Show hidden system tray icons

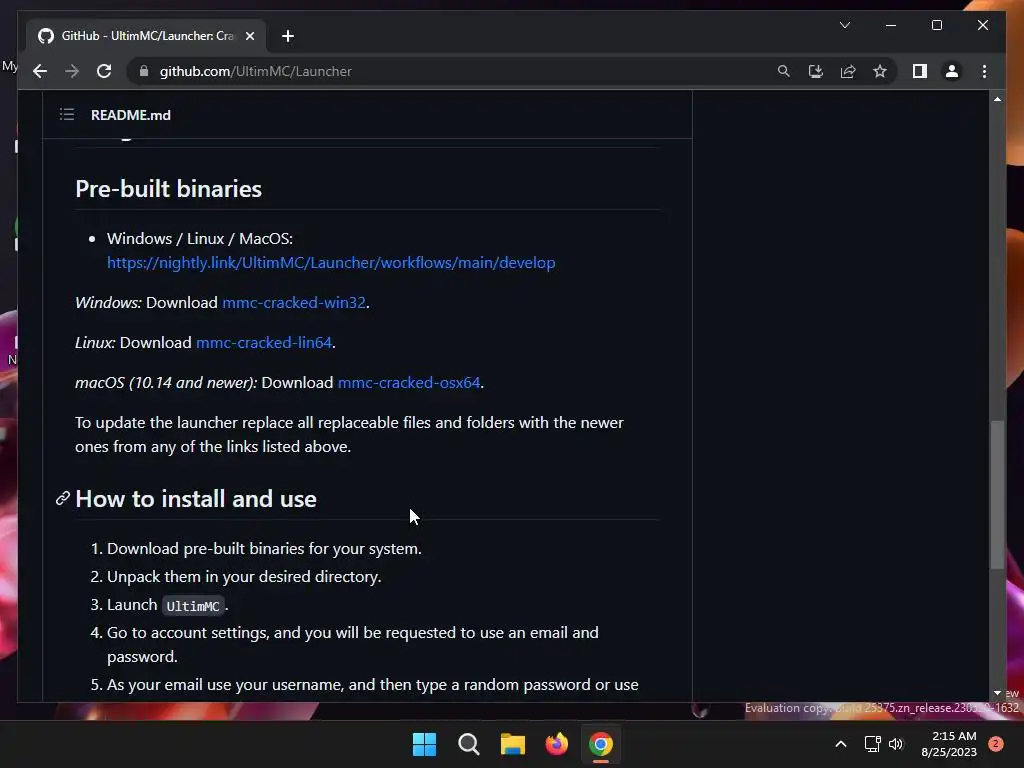[x=841, y=744]
